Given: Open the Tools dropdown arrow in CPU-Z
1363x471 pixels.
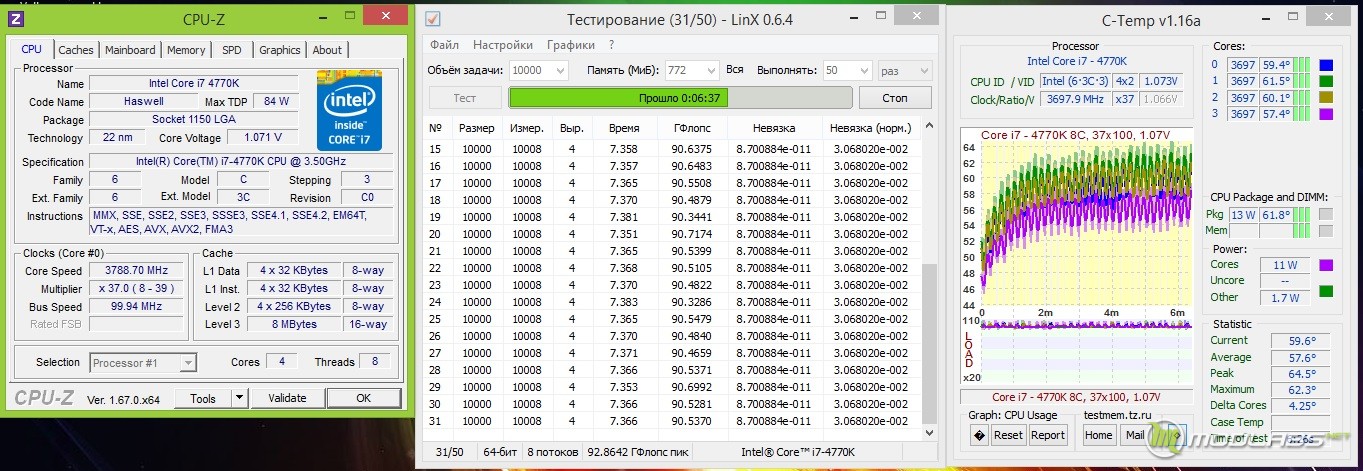Looking at the screenshot, I should click(239, 398).
